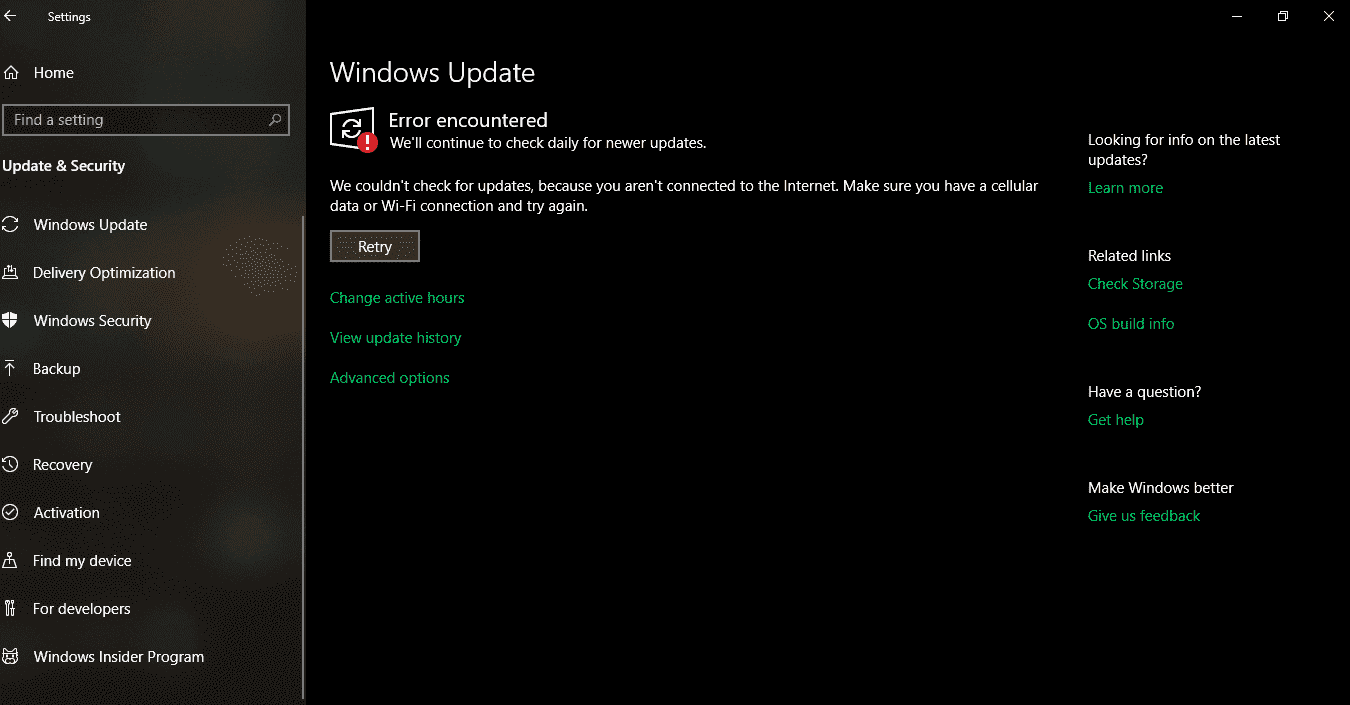
Task: Open Change active hours link
Action: click(x=397, y=298)
